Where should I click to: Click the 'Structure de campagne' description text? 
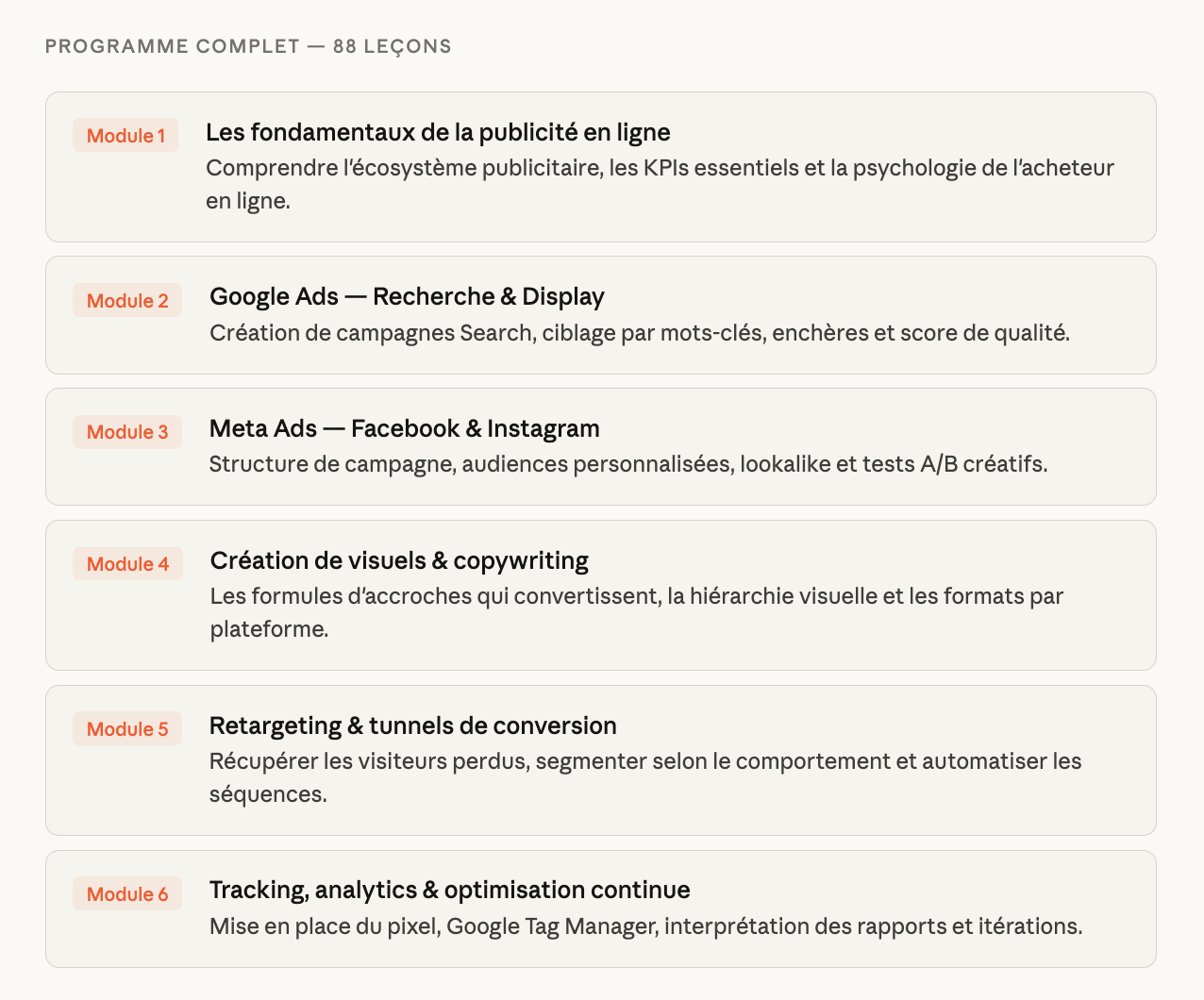click(627, 464)
